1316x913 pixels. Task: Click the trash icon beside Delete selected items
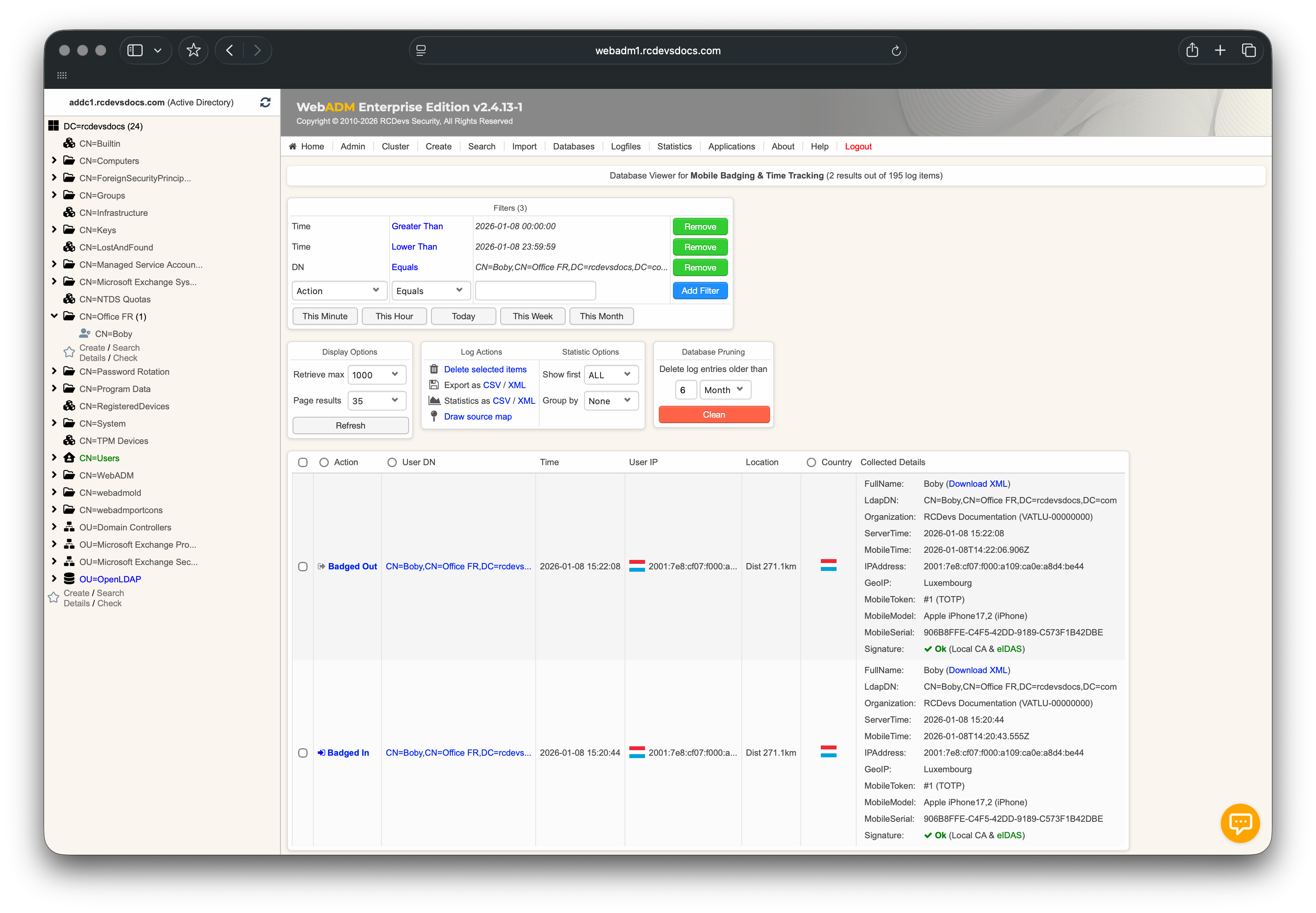[434, 369]
